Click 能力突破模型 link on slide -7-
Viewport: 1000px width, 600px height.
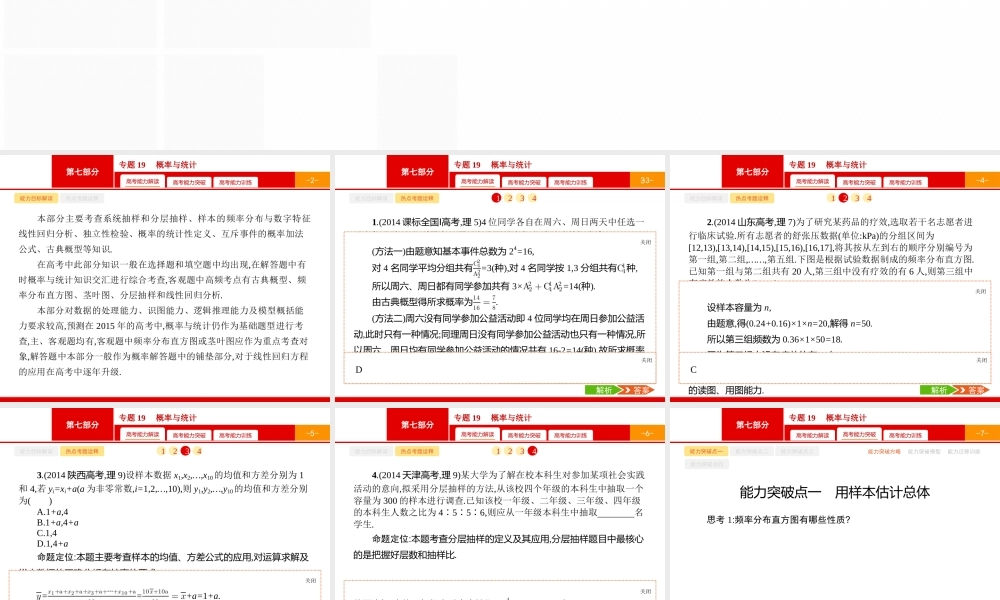point(924,451)
